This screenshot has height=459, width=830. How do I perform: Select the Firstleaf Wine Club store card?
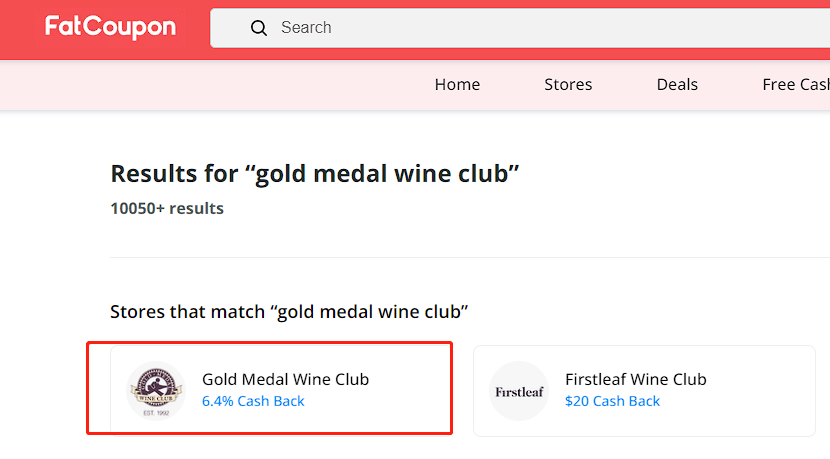[x=644, y=391]
